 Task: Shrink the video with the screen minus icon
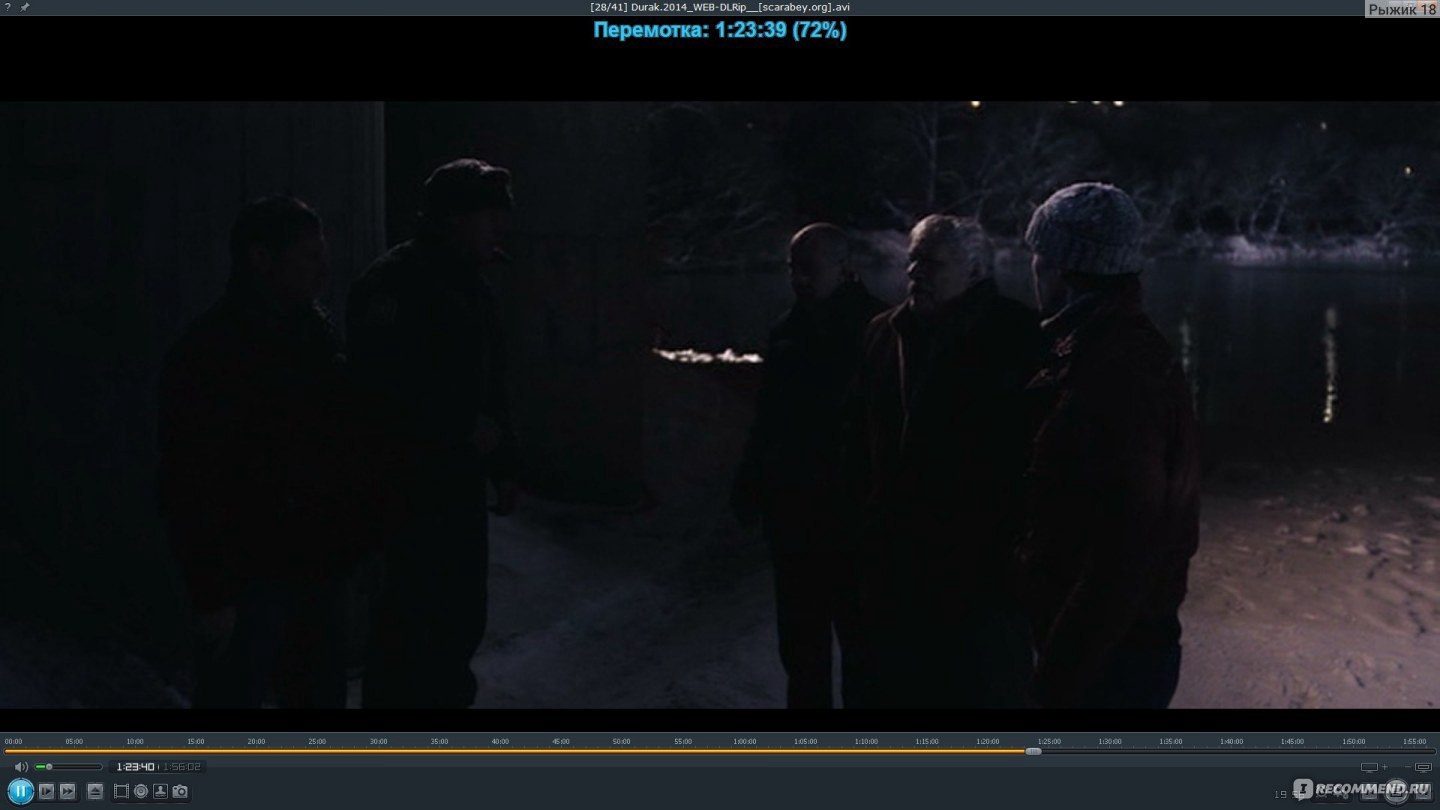1419,767
